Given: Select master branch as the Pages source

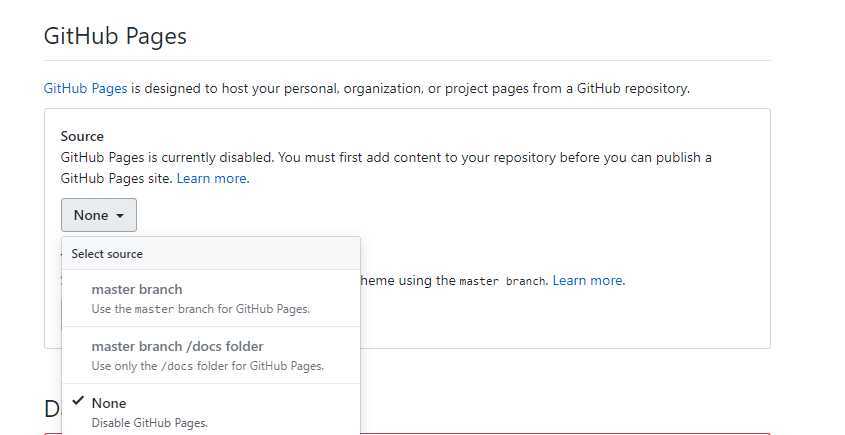Looking at the screenshot, I should tap(211, 298).
